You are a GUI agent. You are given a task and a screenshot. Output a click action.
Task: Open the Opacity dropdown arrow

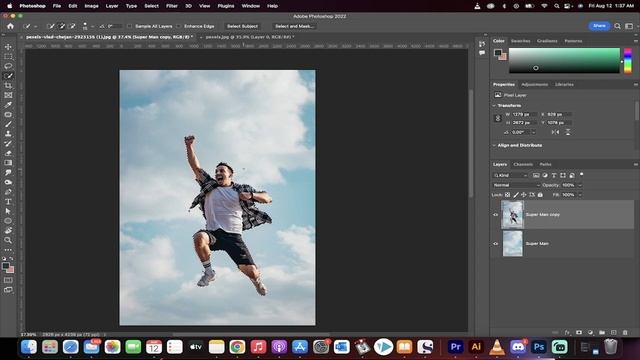580,185
